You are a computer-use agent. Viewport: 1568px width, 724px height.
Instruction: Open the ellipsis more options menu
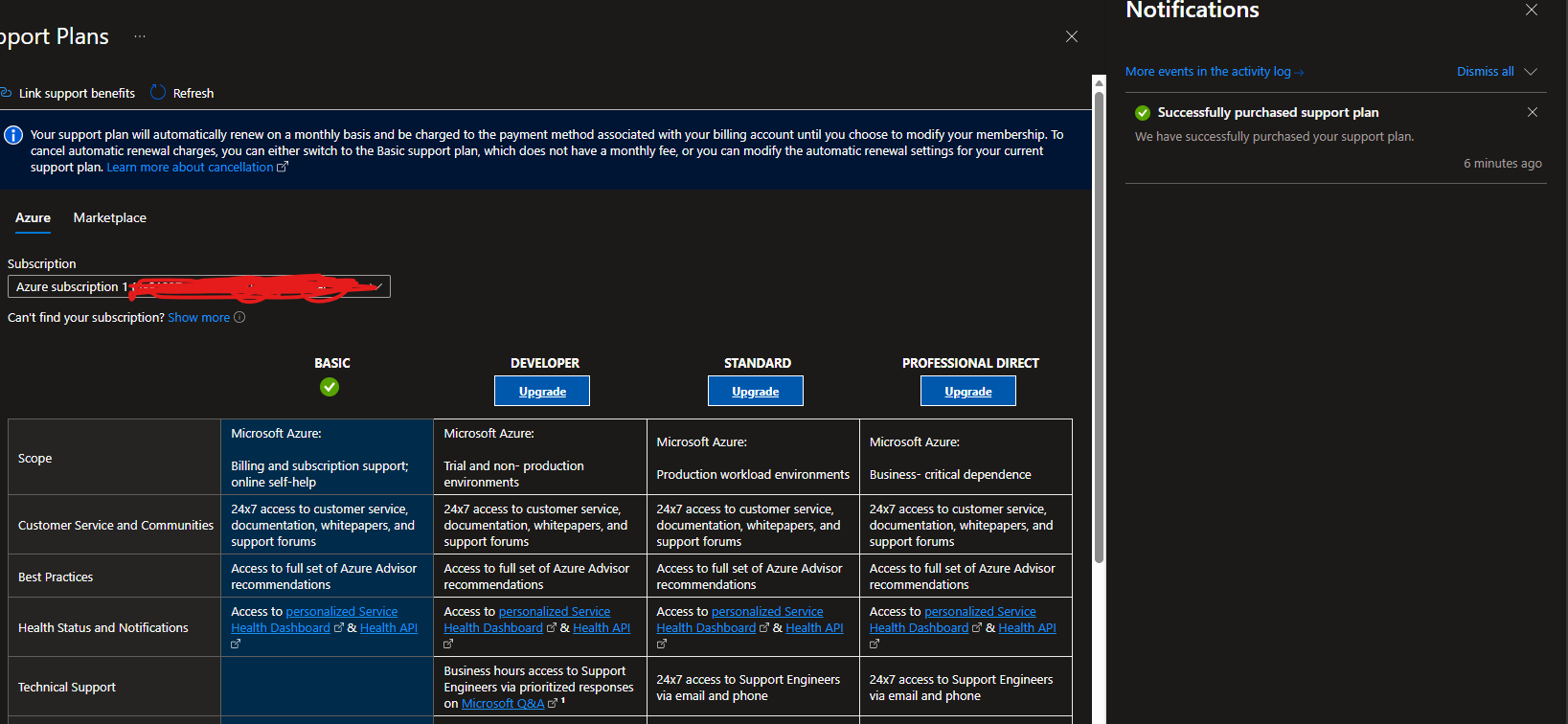(140, 36)
